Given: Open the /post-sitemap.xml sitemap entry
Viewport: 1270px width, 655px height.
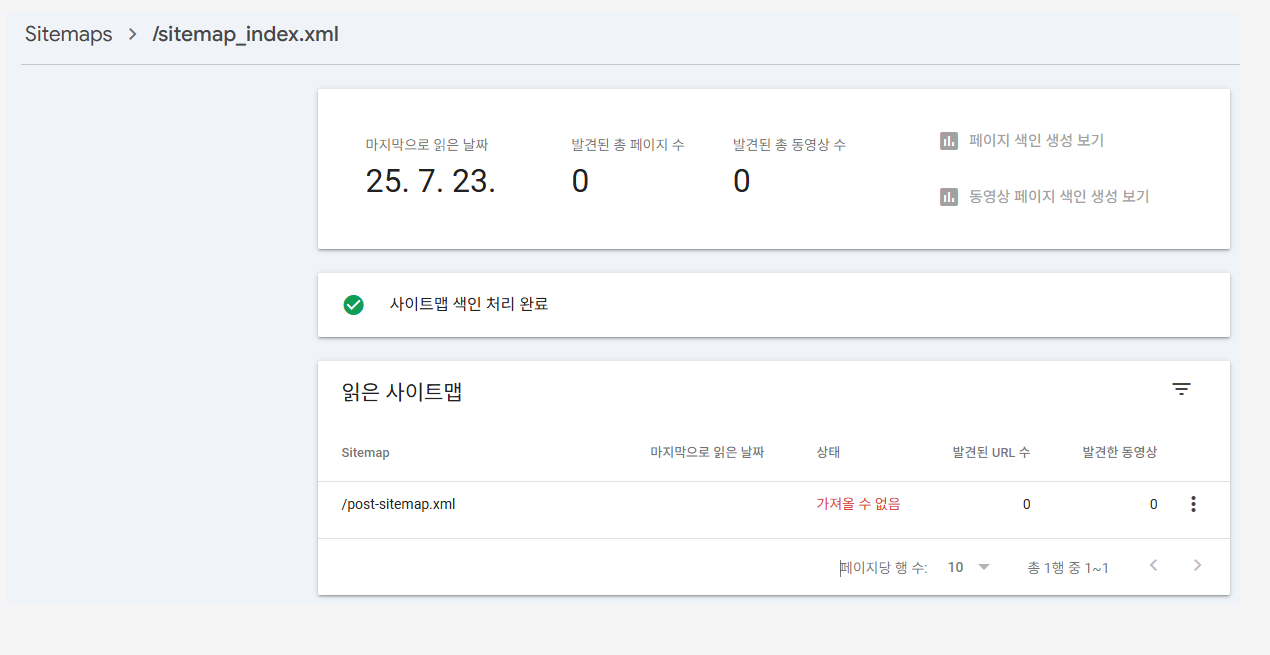Looking at the screenshot, I should [398, 504].
